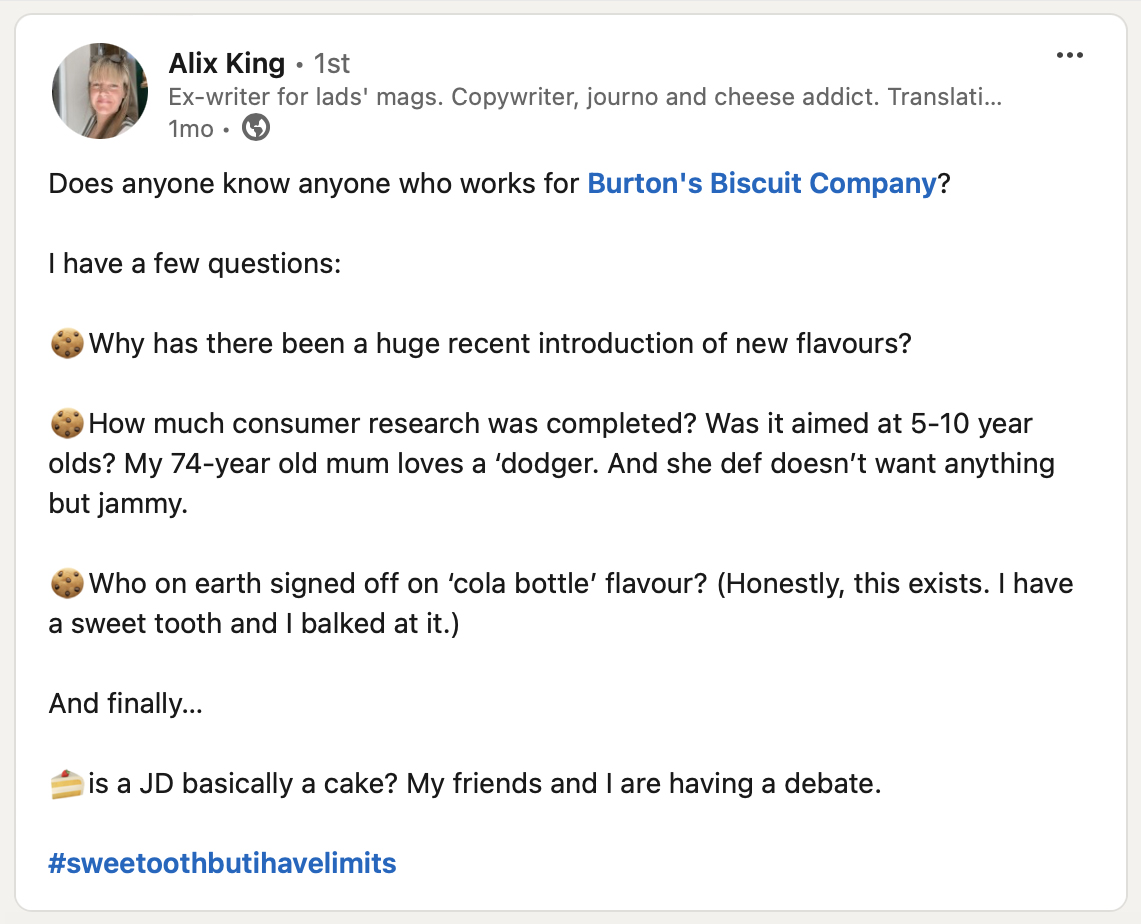The image size is (1141, 924).
Task: Open the post's three-dot options menu
Action: pyautogui.click(x=1070, y=55)
